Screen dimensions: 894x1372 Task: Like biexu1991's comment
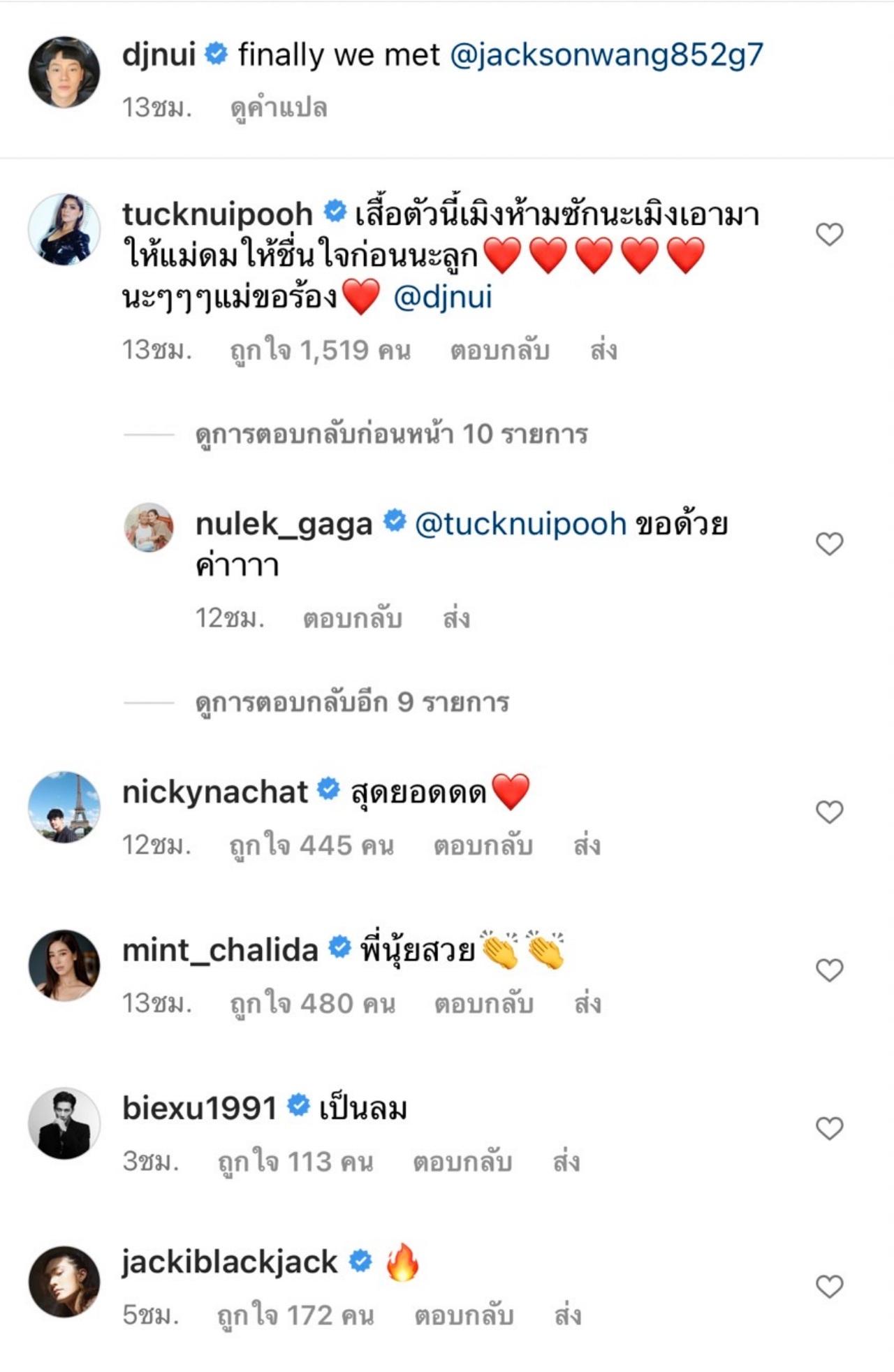(829, 1128)
